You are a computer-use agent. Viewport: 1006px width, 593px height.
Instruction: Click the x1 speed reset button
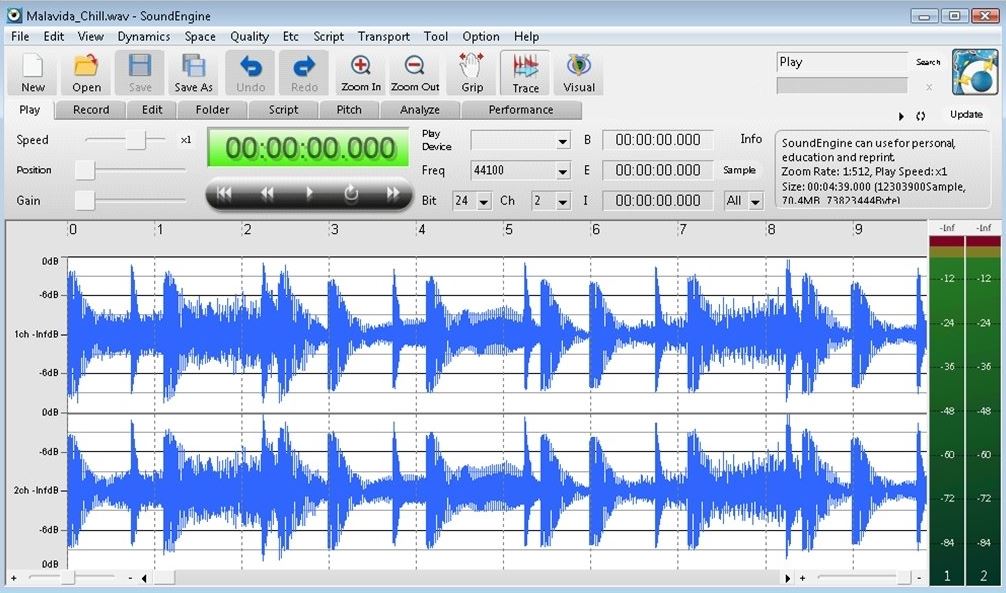click(x=186, y=140)
